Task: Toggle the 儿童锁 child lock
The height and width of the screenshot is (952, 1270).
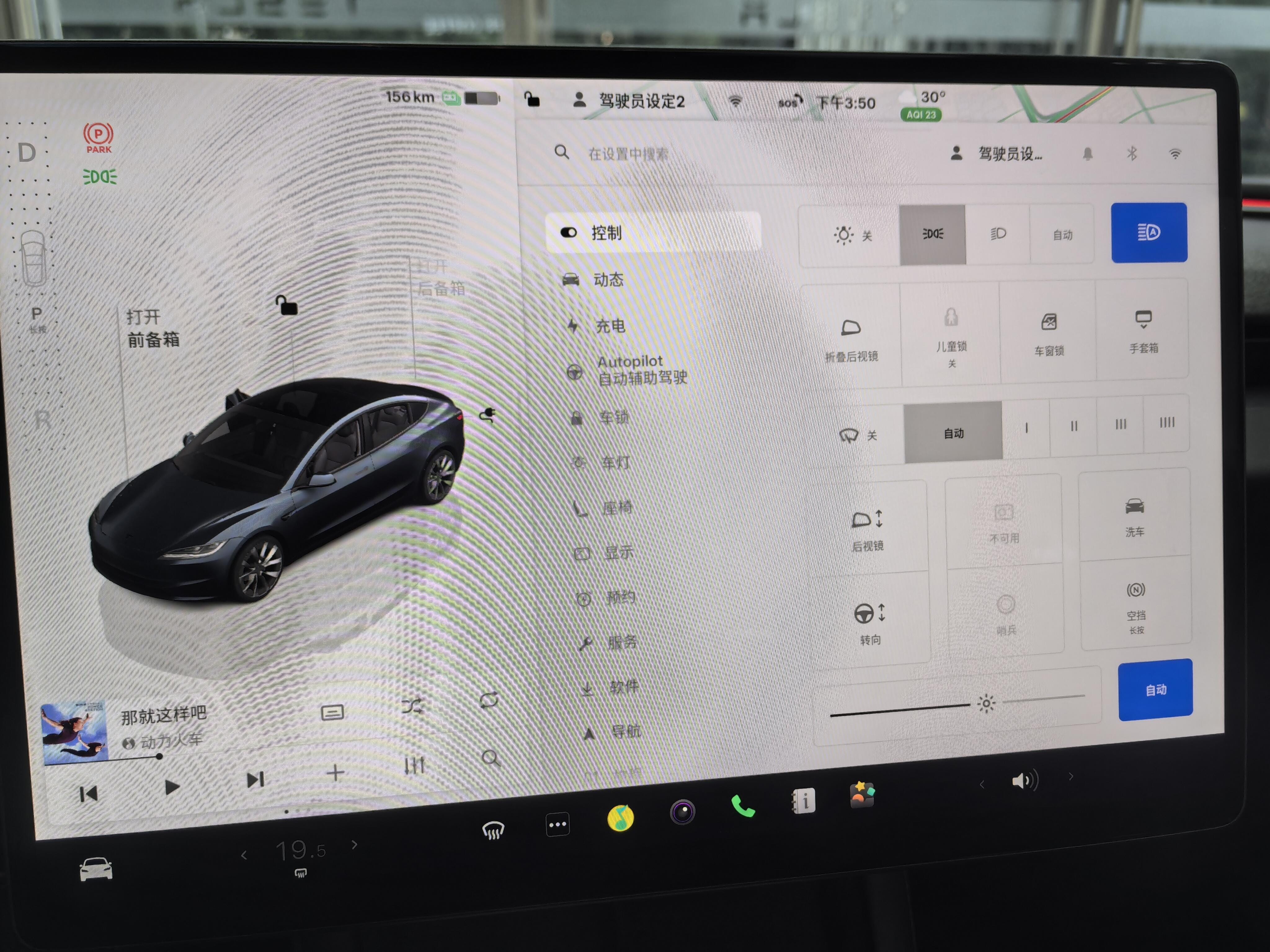Action: [x=951, y=335]
